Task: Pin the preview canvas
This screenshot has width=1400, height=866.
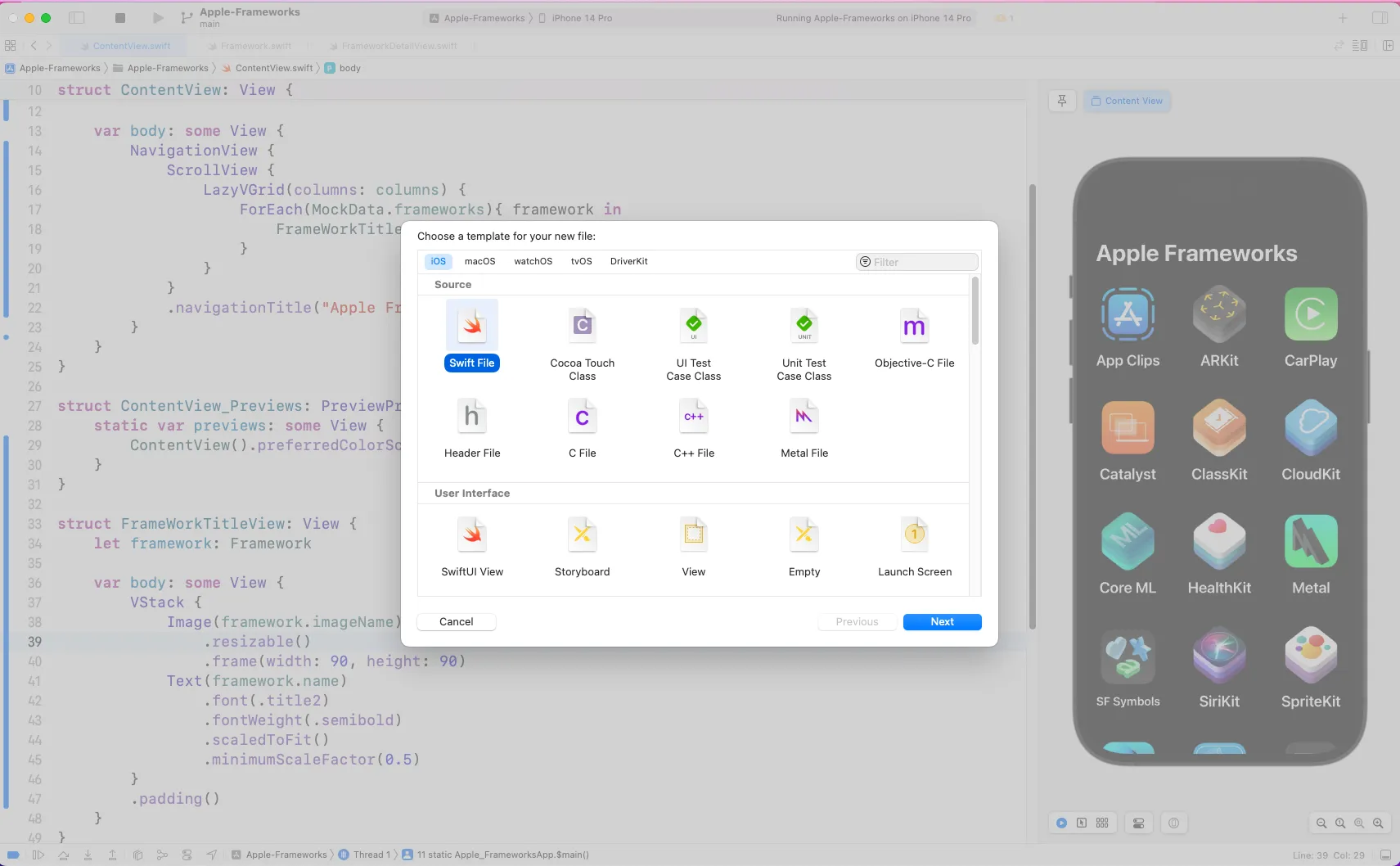Action: coord(1062,101)
